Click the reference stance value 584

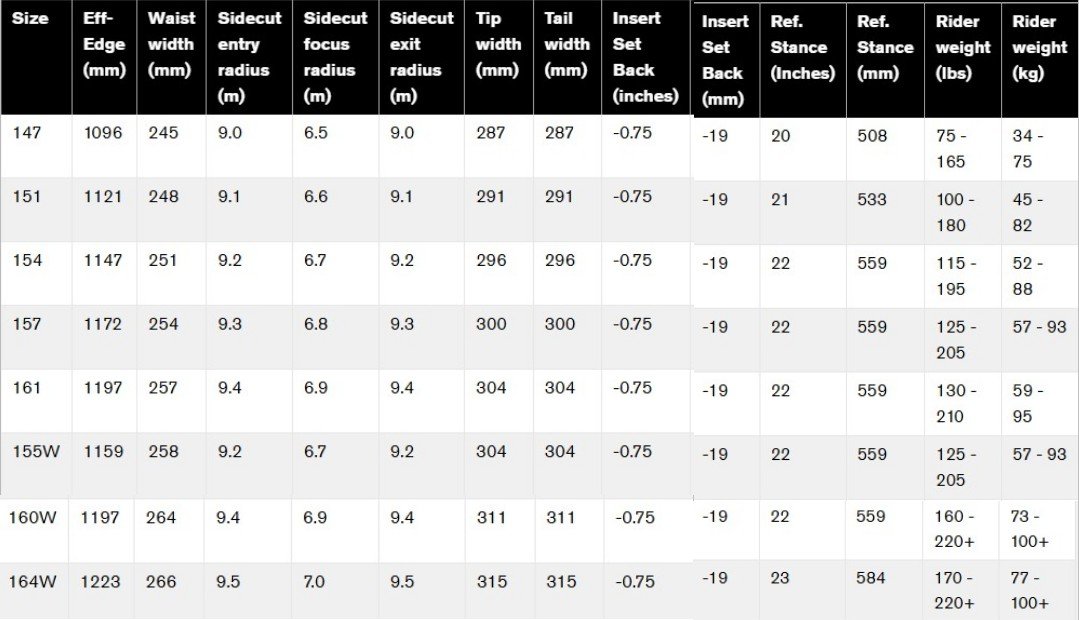click(x=872, y=578)
